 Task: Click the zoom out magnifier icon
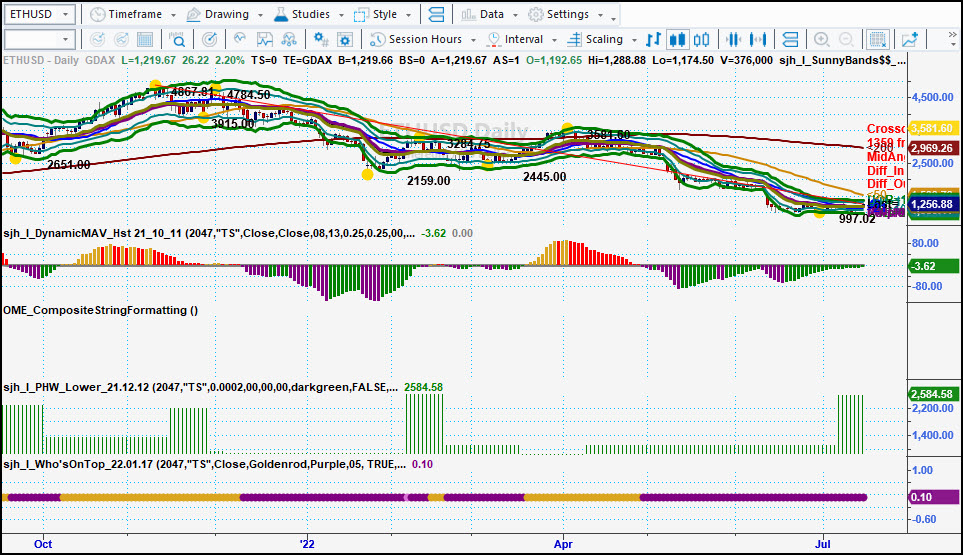[x=846, y=39]
